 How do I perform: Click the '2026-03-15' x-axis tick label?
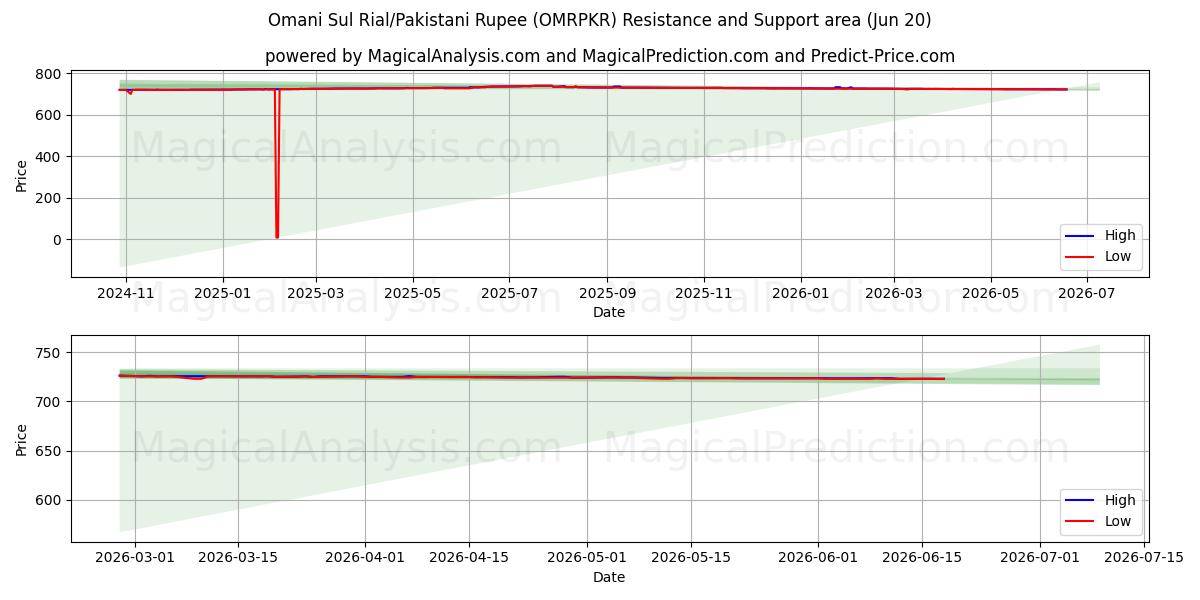238,559
